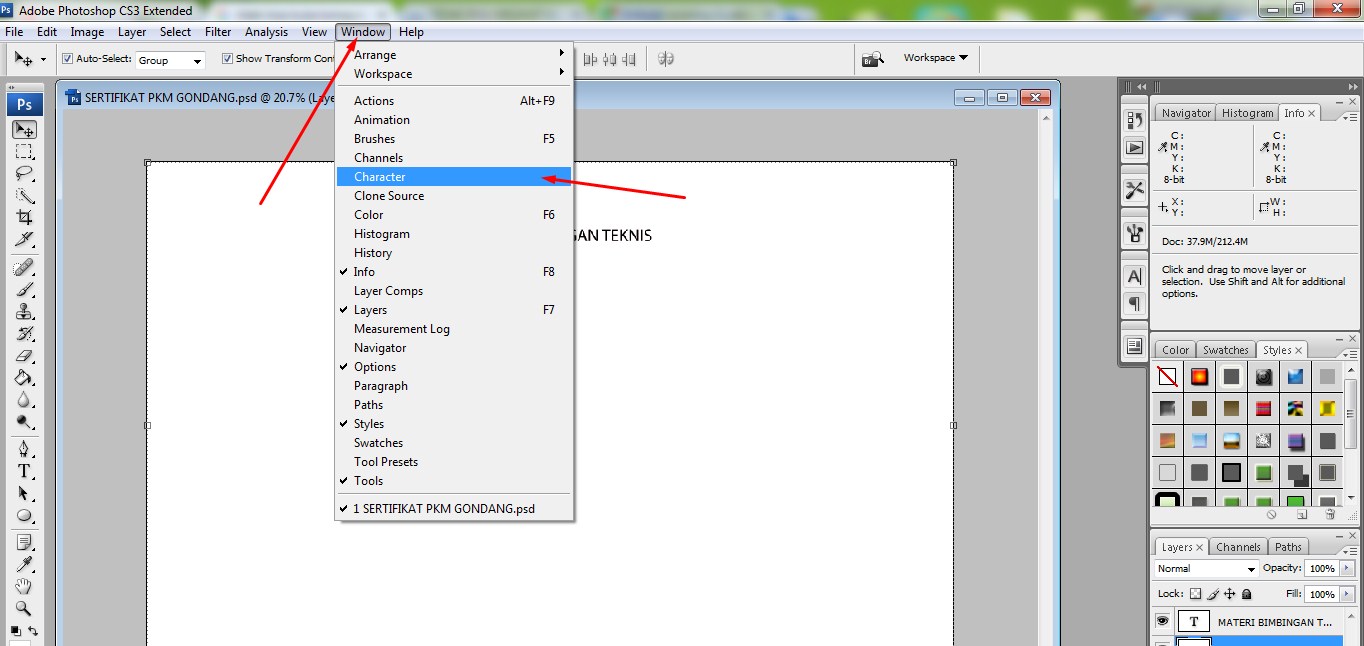
Task: Apply the yellow style swatch
Action: pyautogui.click(x=1327, y=408)
